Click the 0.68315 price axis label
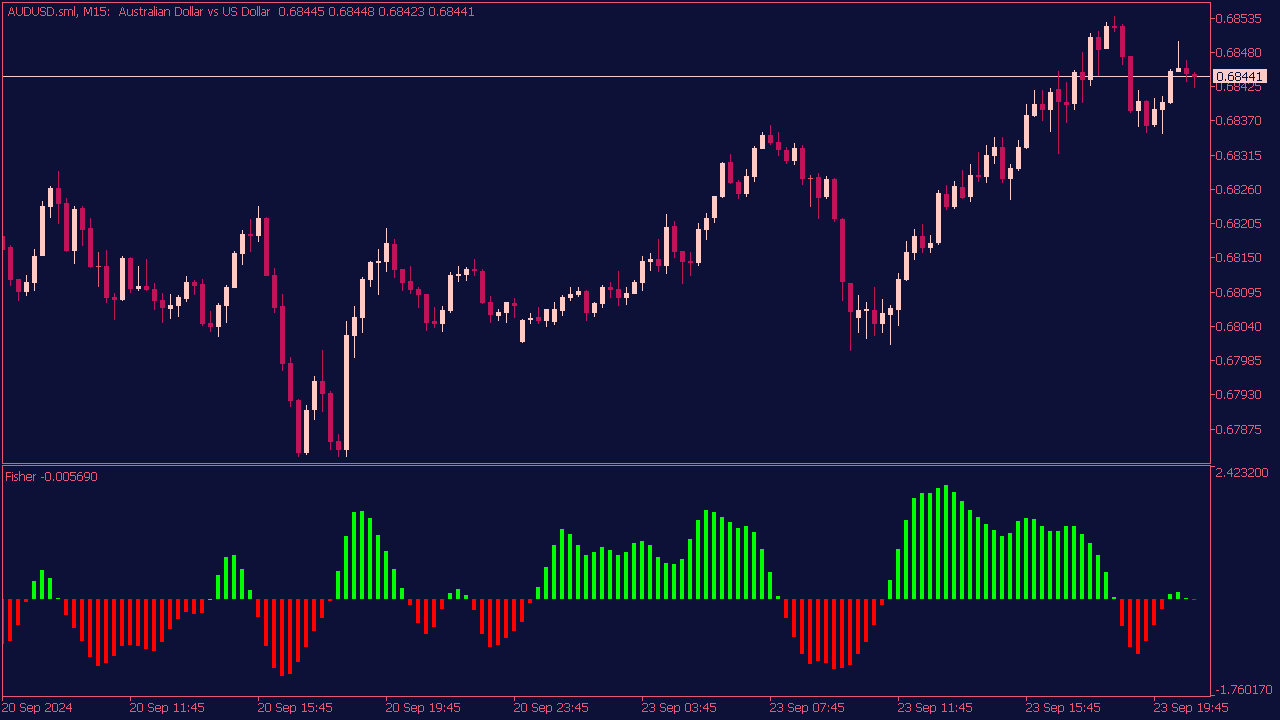 coord(1238,155)
